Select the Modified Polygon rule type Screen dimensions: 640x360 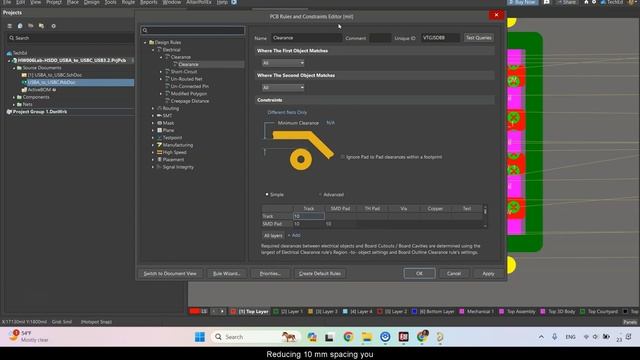coord(189,94)
